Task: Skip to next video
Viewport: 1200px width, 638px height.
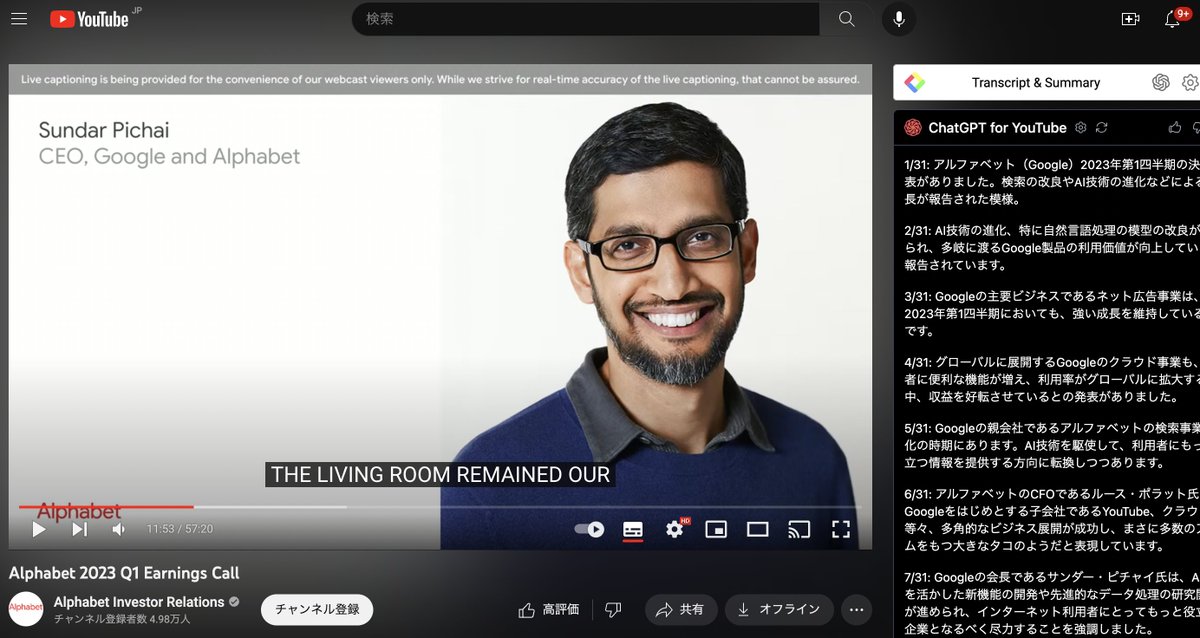Action: click(80, 529)
